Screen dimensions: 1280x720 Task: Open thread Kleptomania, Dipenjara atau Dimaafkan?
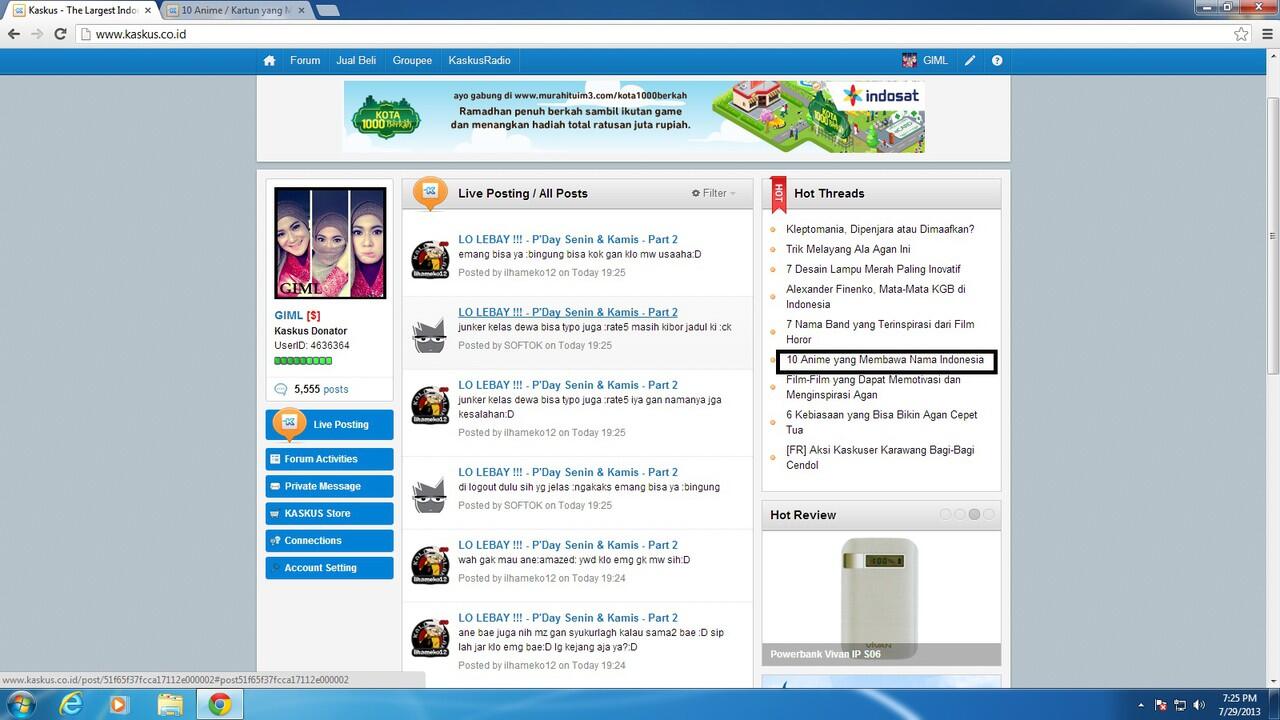click(880, 229)
